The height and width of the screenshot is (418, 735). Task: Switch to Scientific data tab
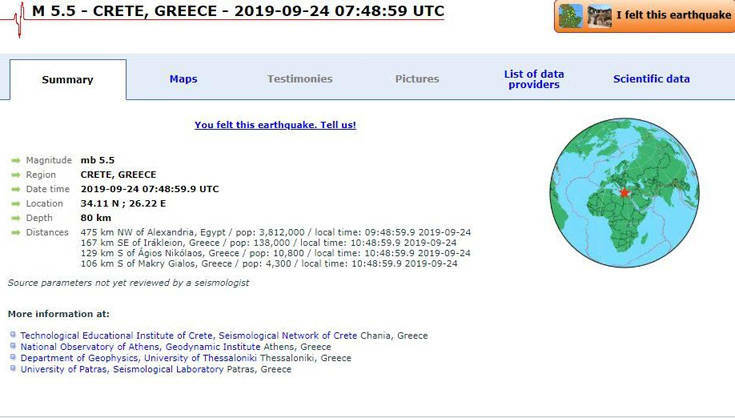click(652, 79)
